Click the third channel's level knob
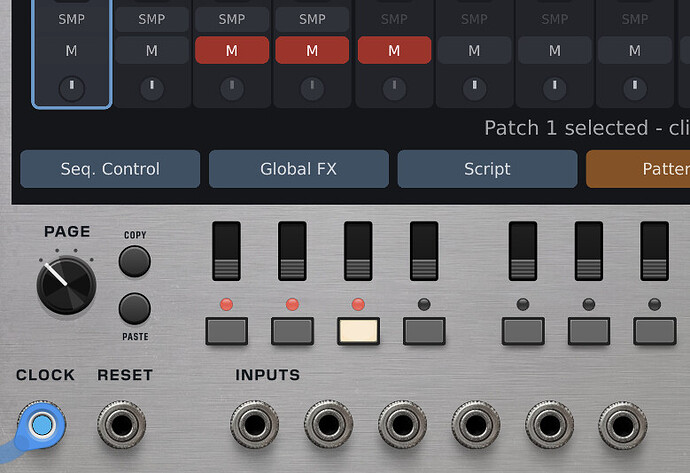 232,88
